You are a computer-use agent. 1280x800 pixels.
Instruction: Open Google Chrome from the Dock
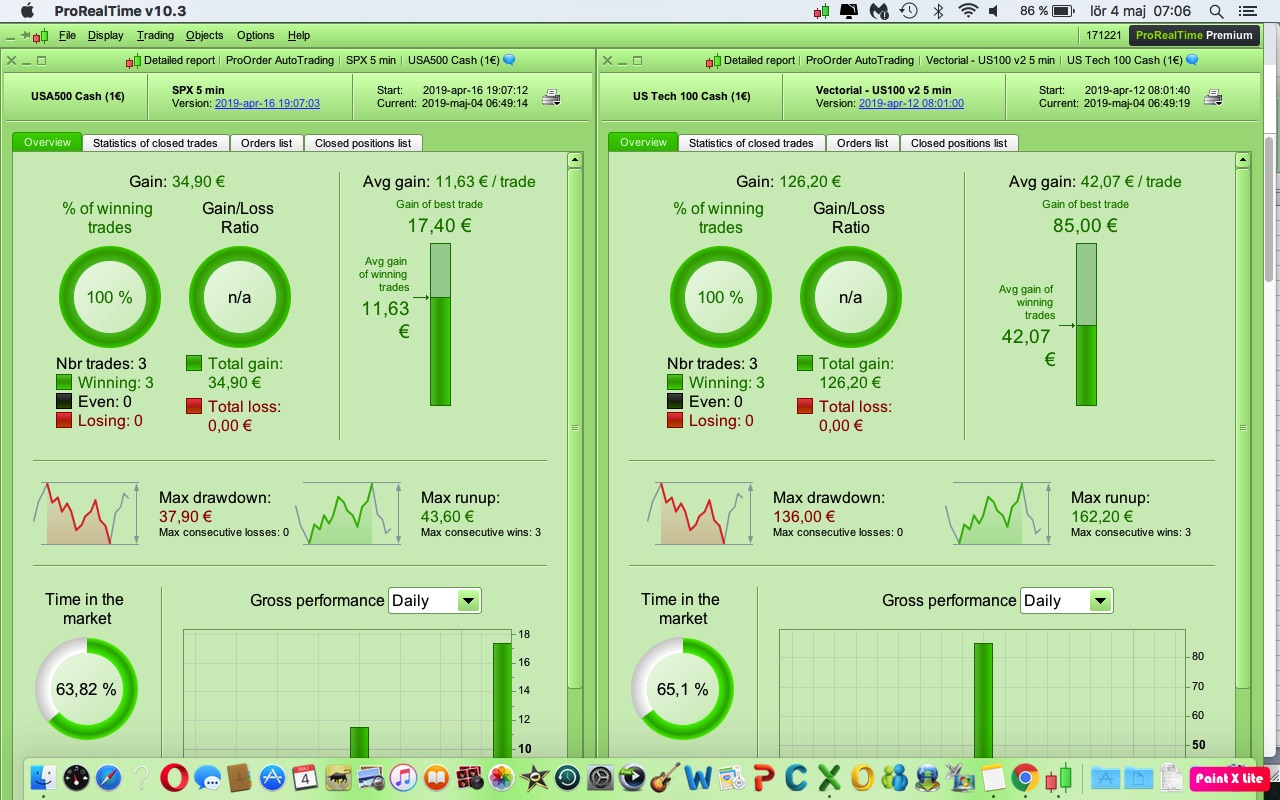click(x=1025, y=777)
